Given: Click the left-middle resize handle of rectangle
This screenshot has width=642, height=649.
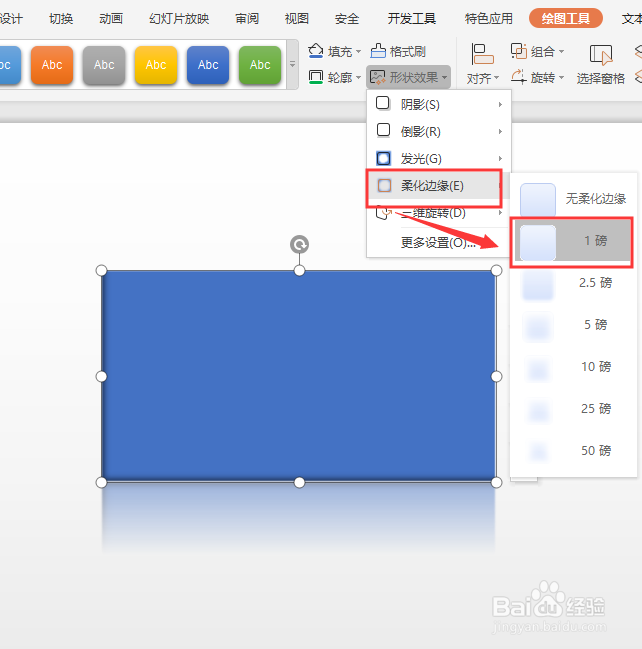Looking at the screenshot, I should [x=101, y=376].
